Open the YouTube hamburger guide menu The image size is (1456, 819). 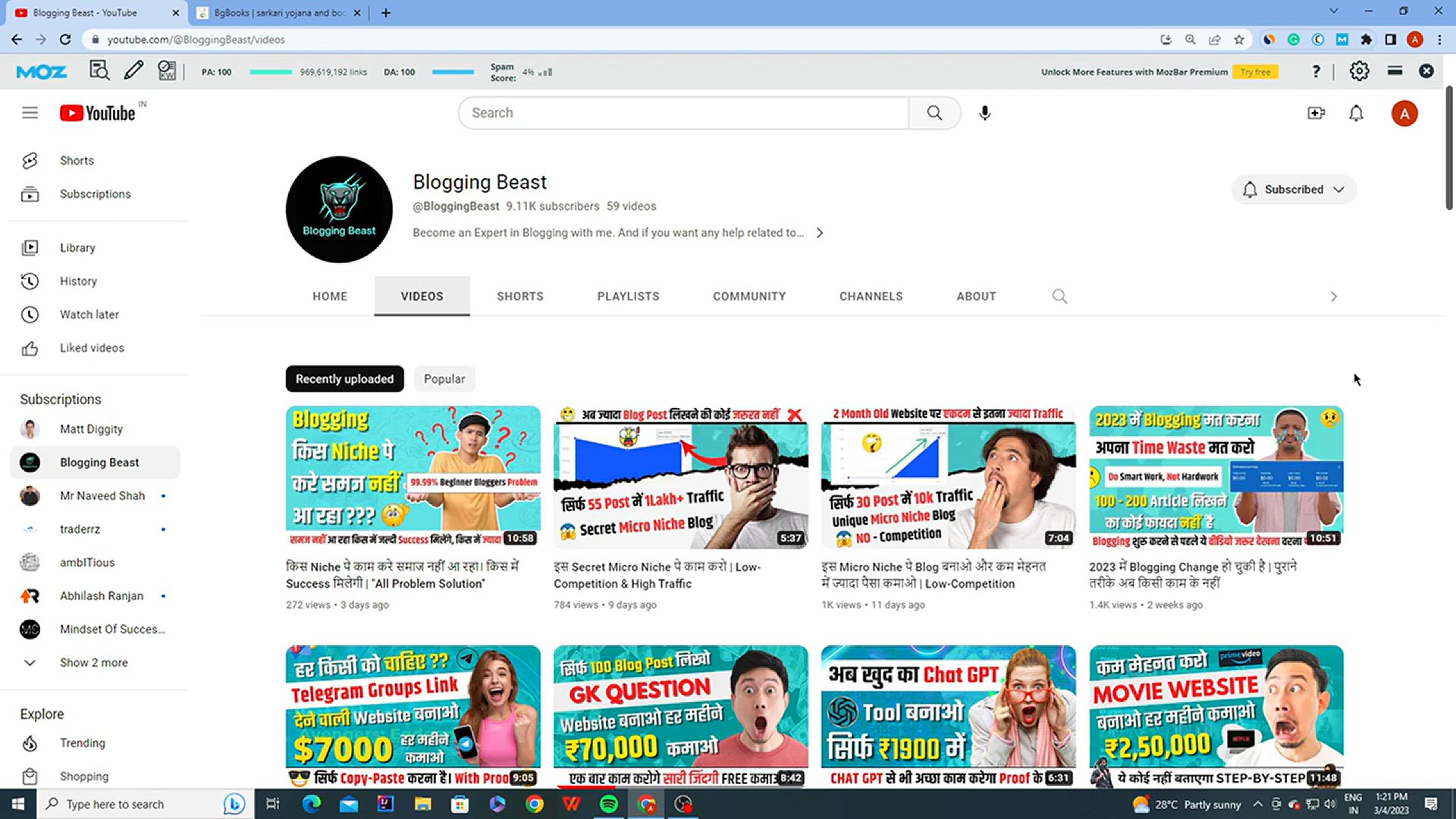click(x=30, y=113)
